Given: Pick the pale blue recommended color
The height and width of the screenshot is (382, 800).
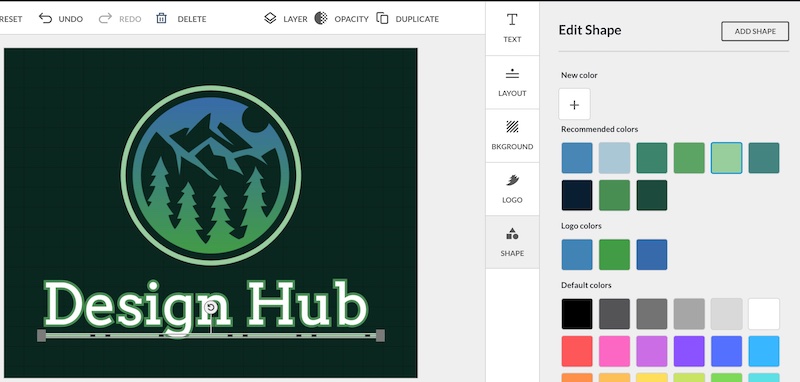Looking at the screenshot, I should [614, 158].
